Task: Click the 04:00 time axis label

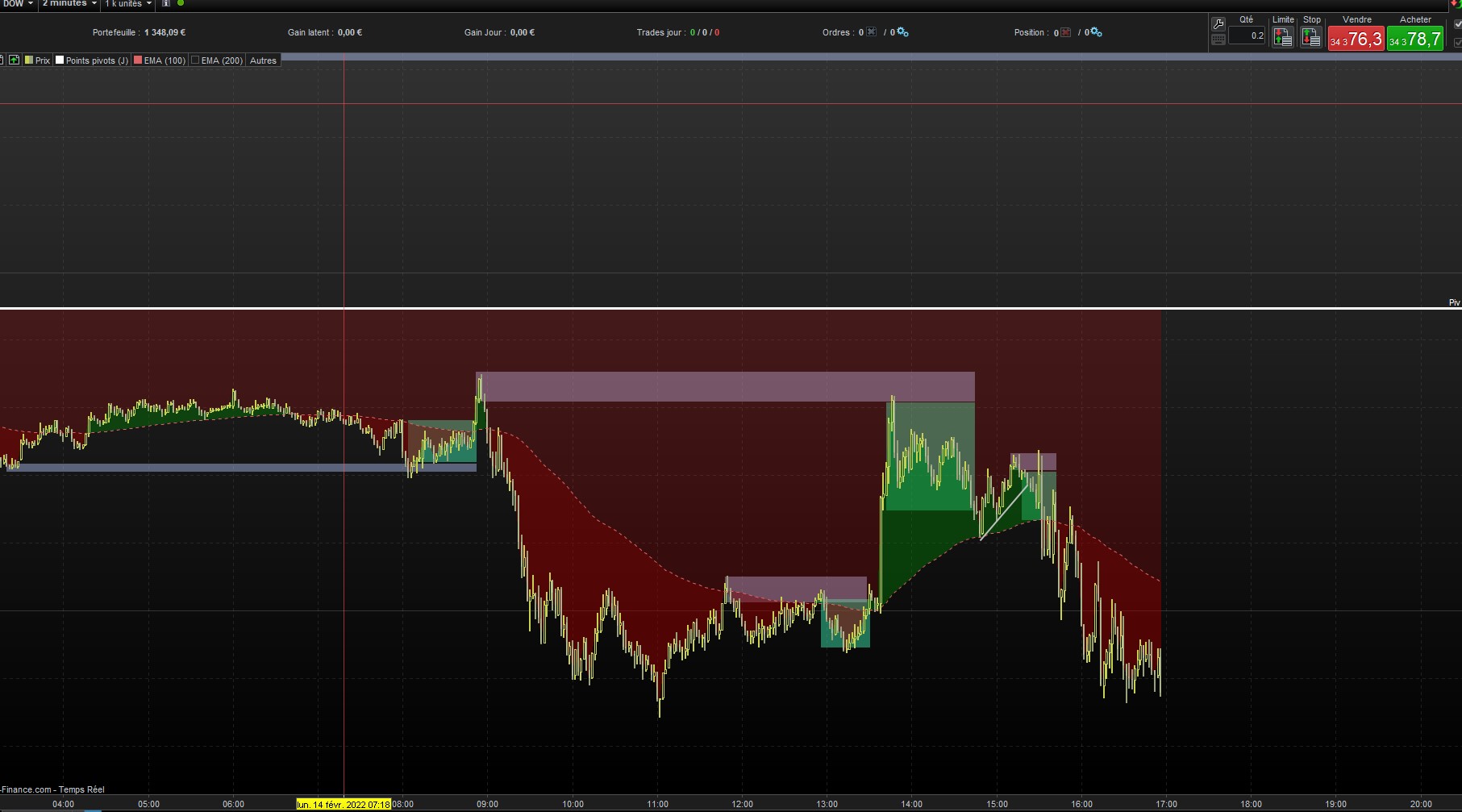Action: tap(64, 804)
